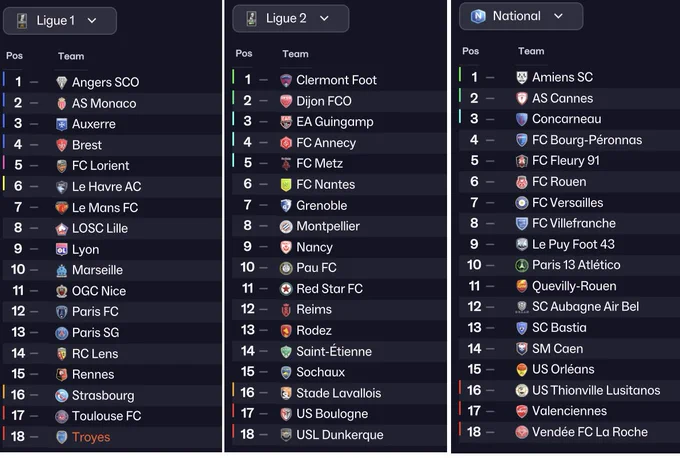Click the Red Star FC crest
This screenshot has height=458, width=680.
[286, 289]
